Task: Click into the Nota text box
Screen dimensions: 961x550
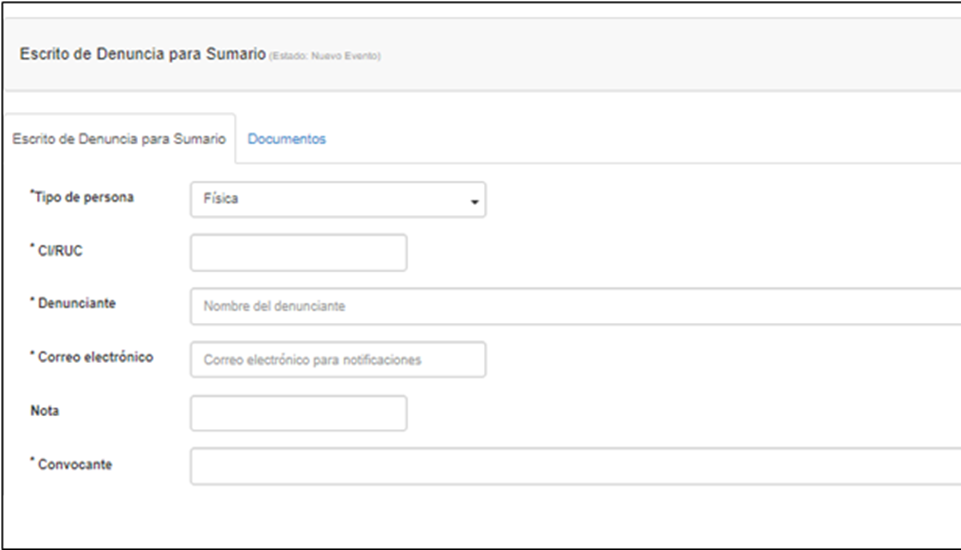Action: 298,413
